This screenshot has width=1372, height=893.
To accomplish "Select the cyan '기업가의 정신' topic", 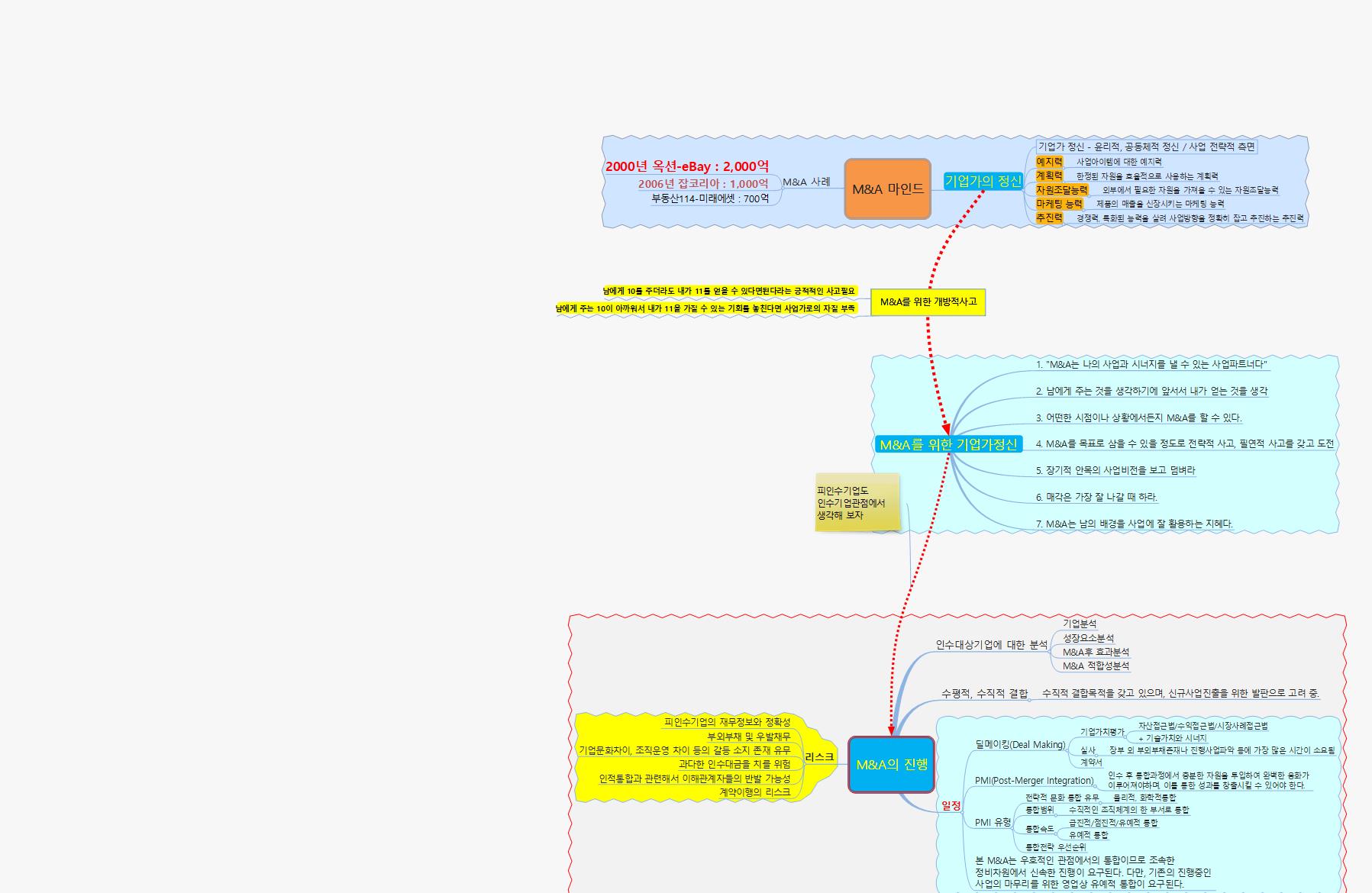I will tap(983, 181).
